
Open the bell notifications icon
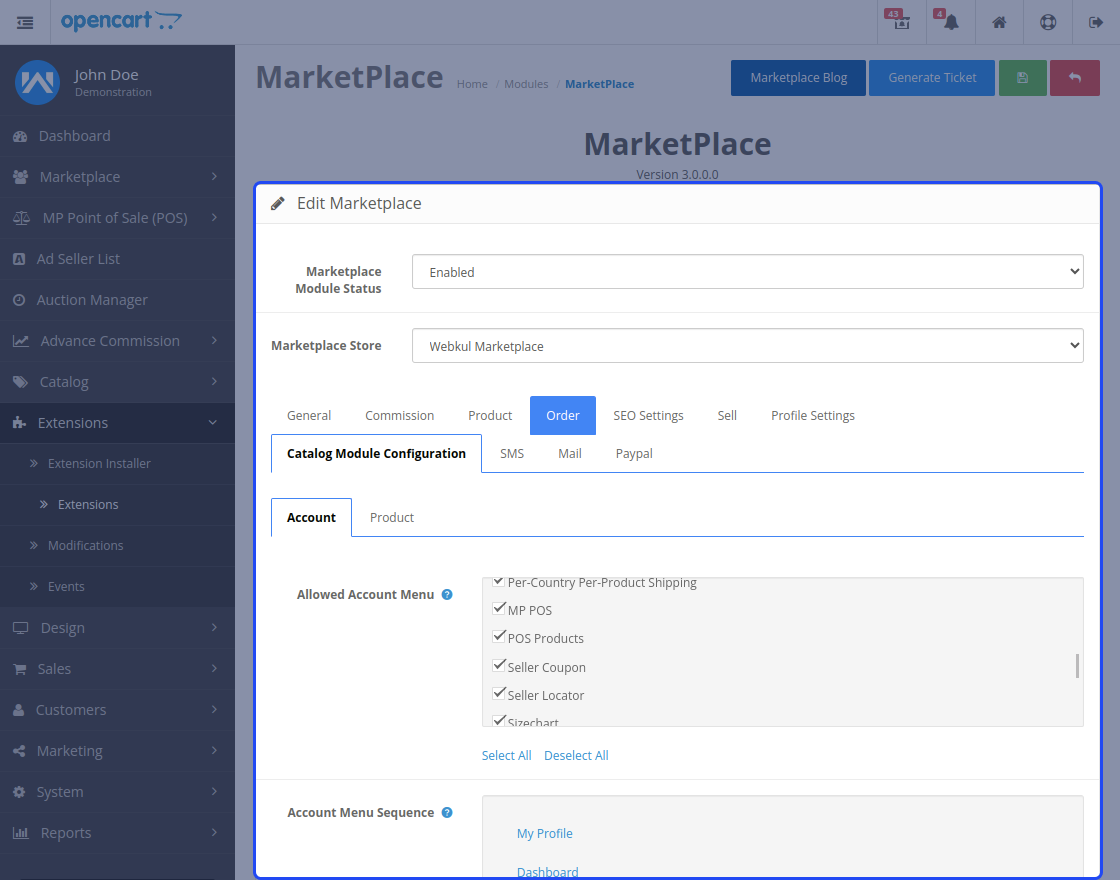pos(951,22)
